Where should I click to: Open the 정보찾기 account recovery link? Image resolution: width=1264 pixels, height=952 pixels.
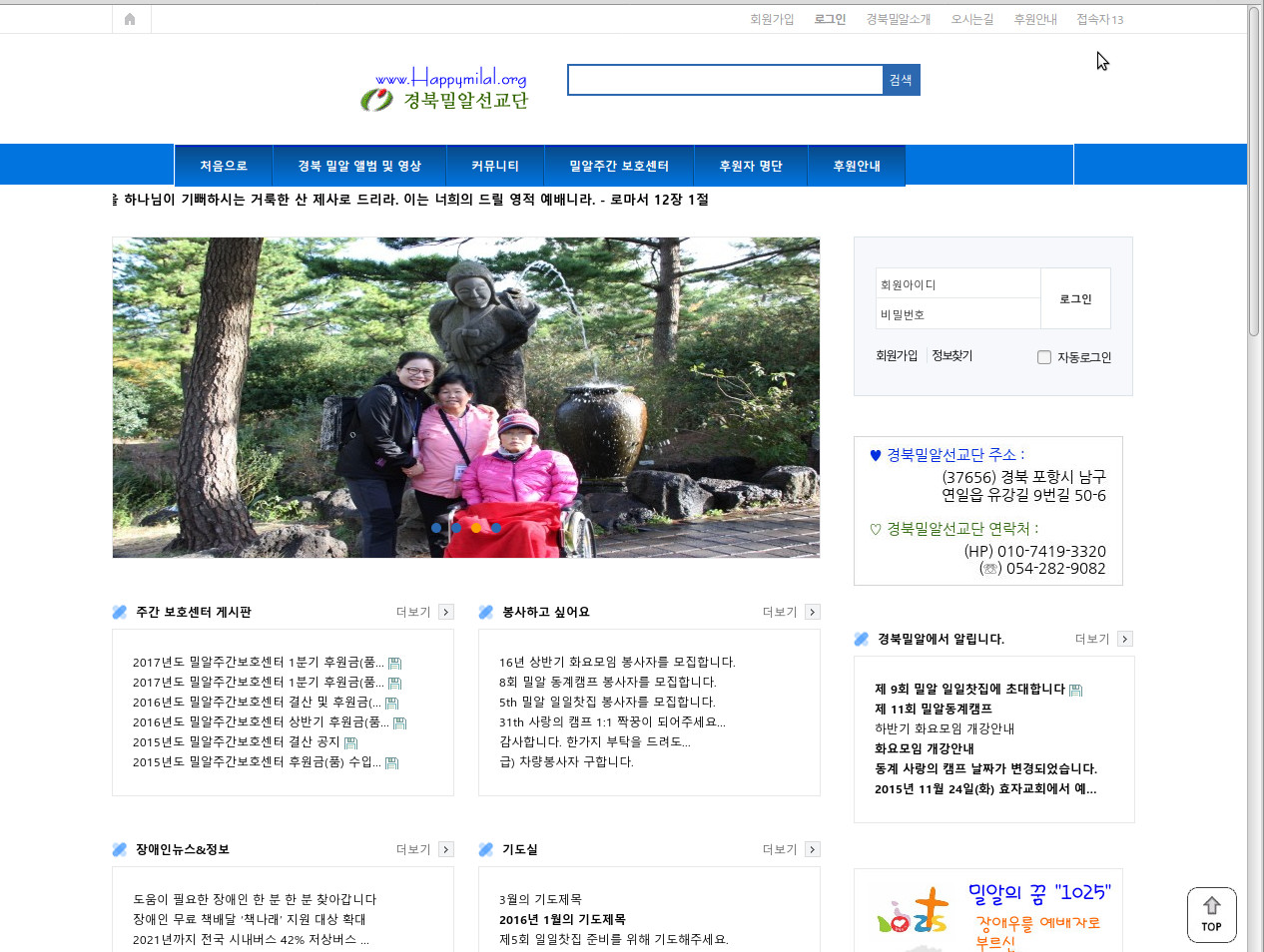(951, 355)
